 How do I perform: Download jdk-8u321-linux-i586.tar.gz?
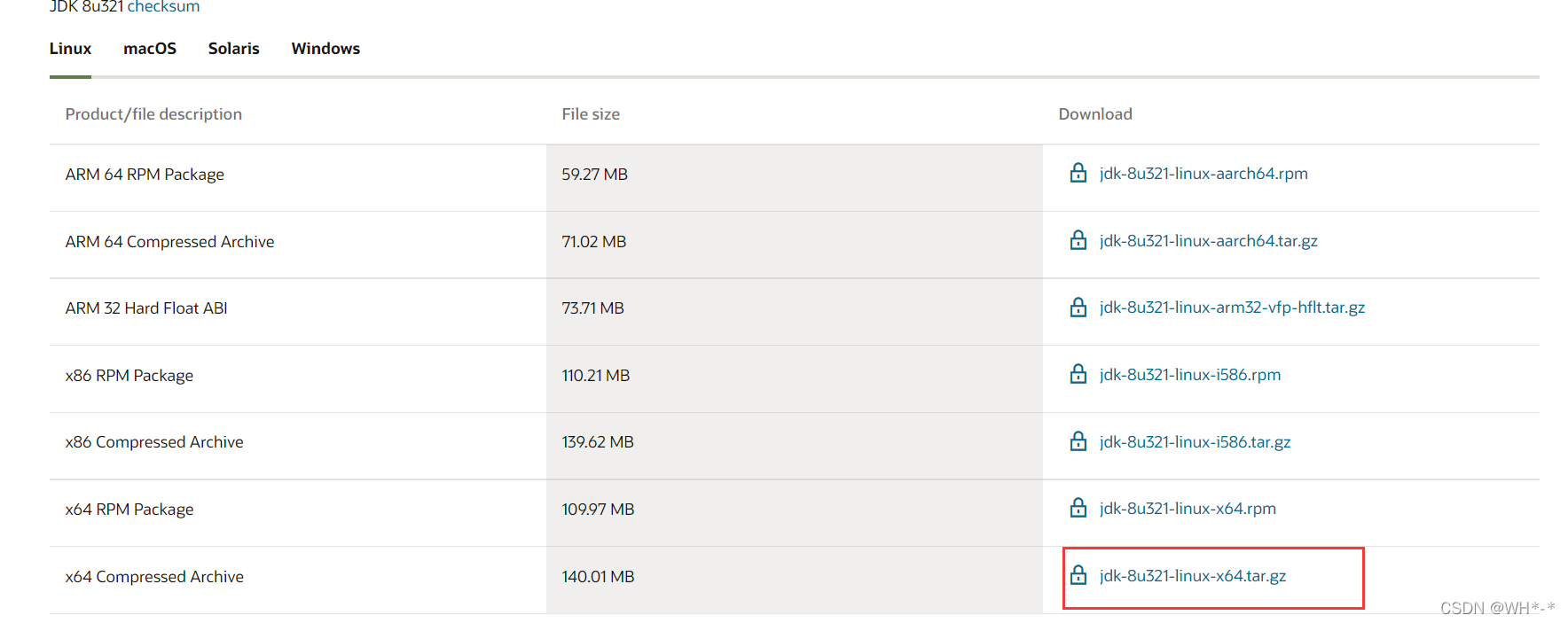coord(1195,442)
